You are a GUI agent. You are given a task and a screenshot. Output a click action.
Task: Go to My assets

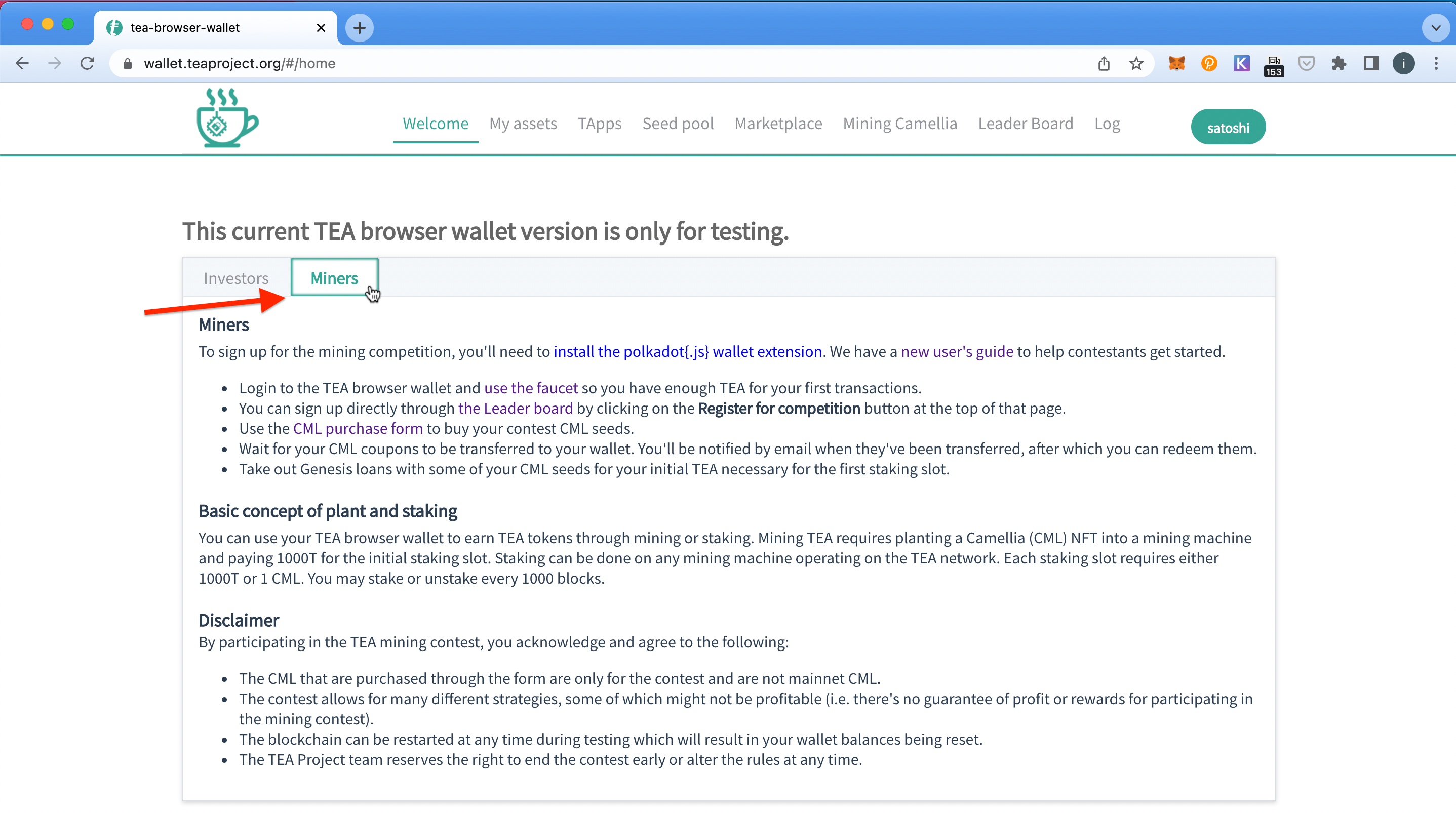tap(523, 123)
